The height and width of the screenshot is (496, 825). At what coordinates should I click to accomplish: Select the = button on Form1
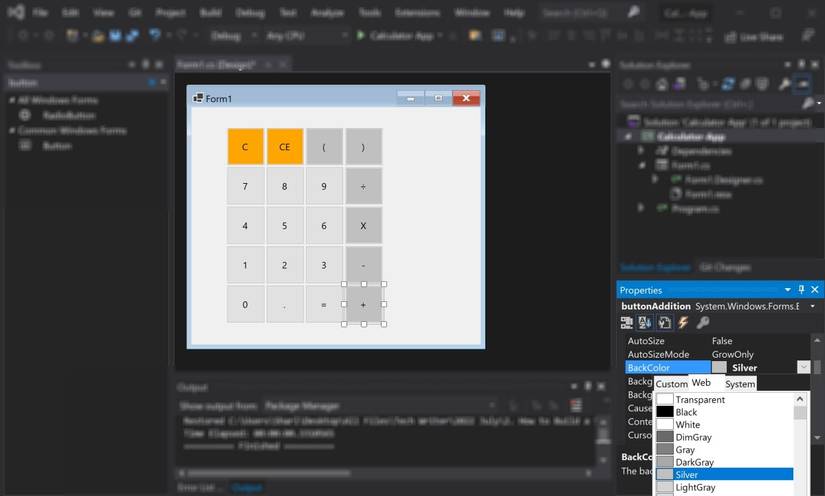(x=324, y=304)
